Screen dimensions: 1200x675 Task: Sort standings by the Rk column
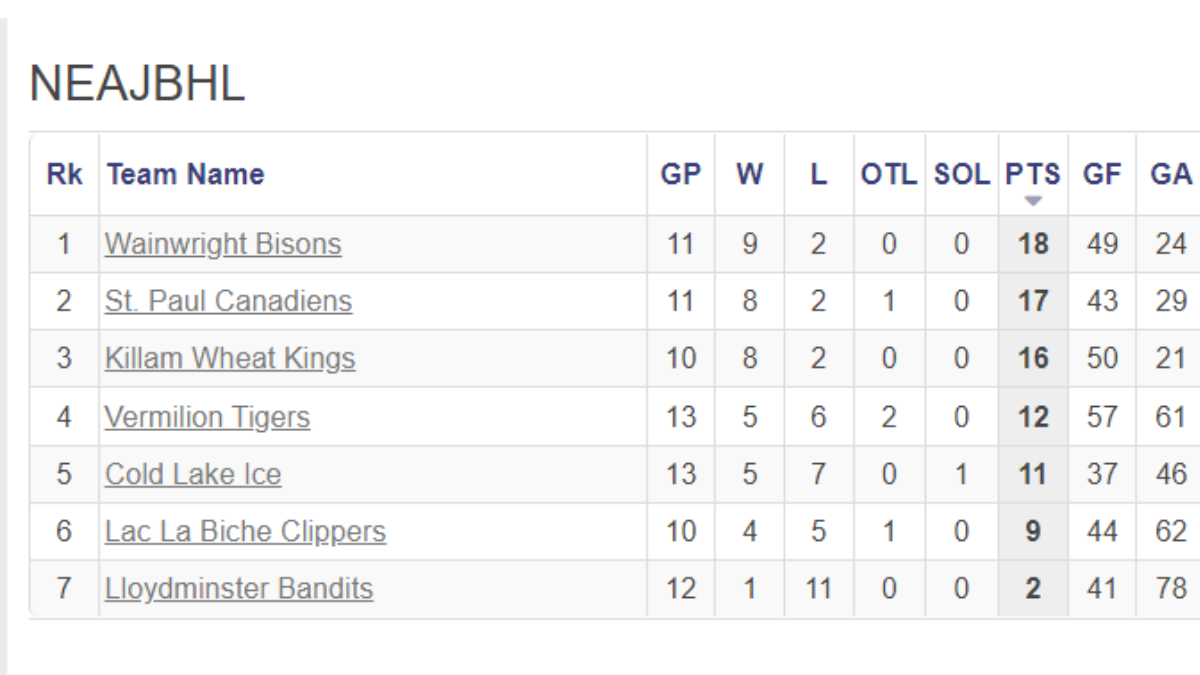tap(65, 174)
